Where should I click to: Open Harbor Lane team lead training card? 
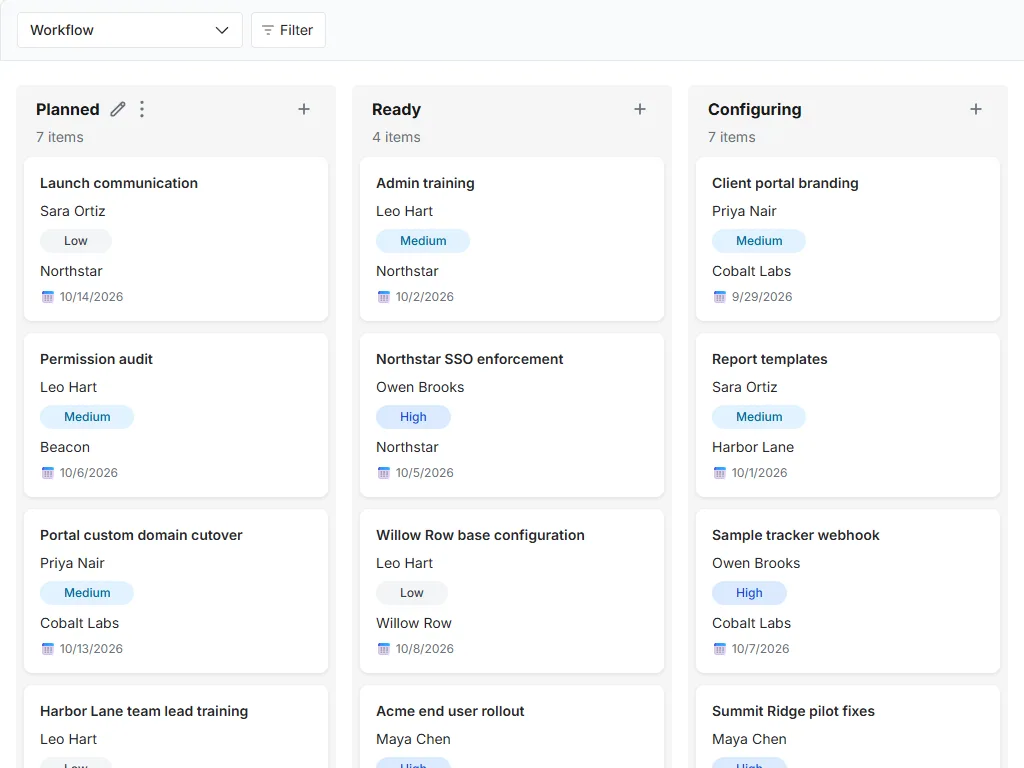[x=176, y=727]
